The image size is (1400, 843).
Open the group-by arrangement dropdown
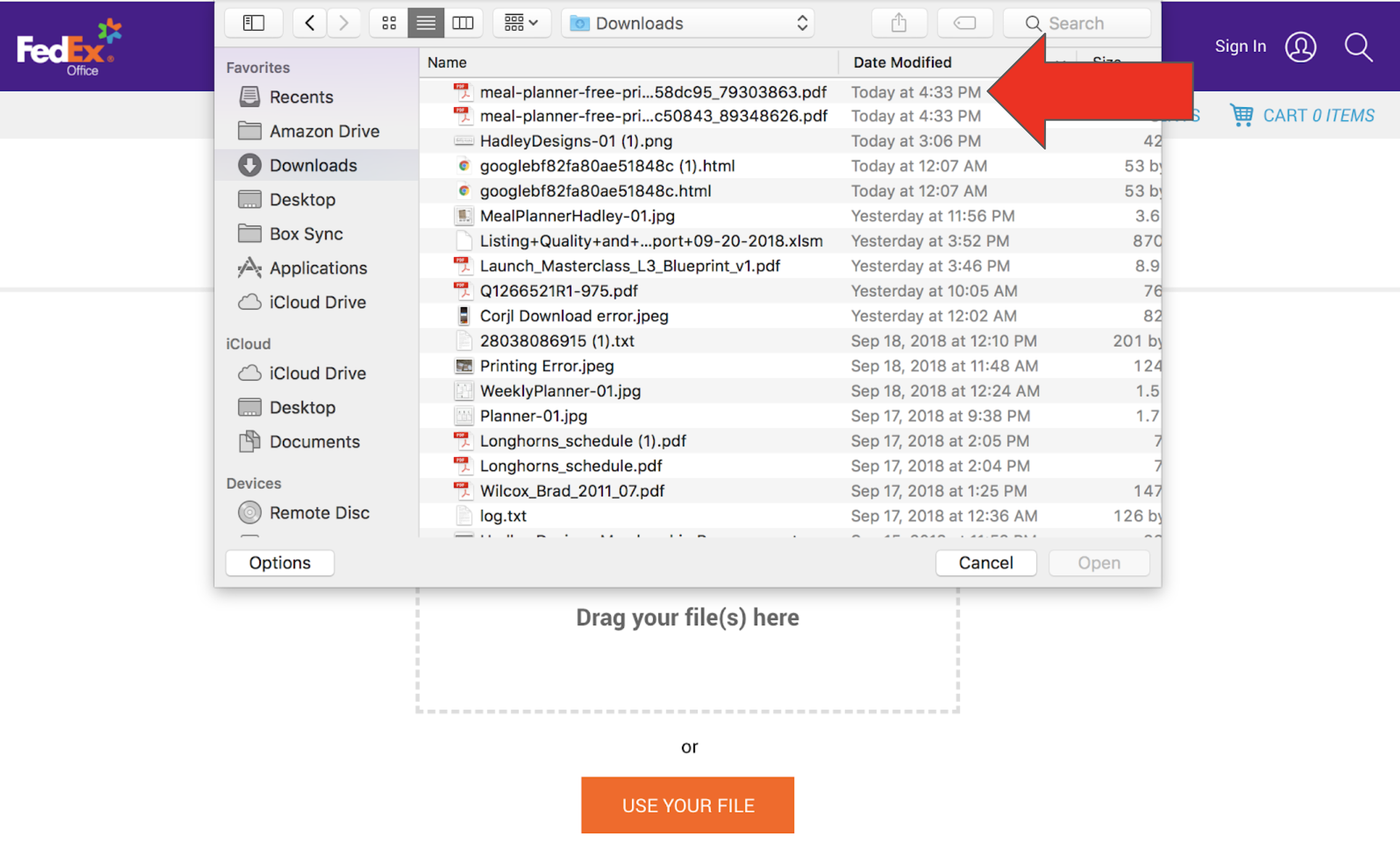point(521,23)
